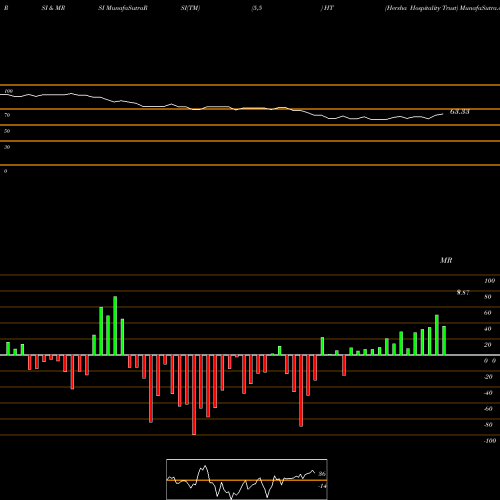Click the RSI value label 63.33
Viewport: 500px width, 500px height.
[x=460, y=112]
